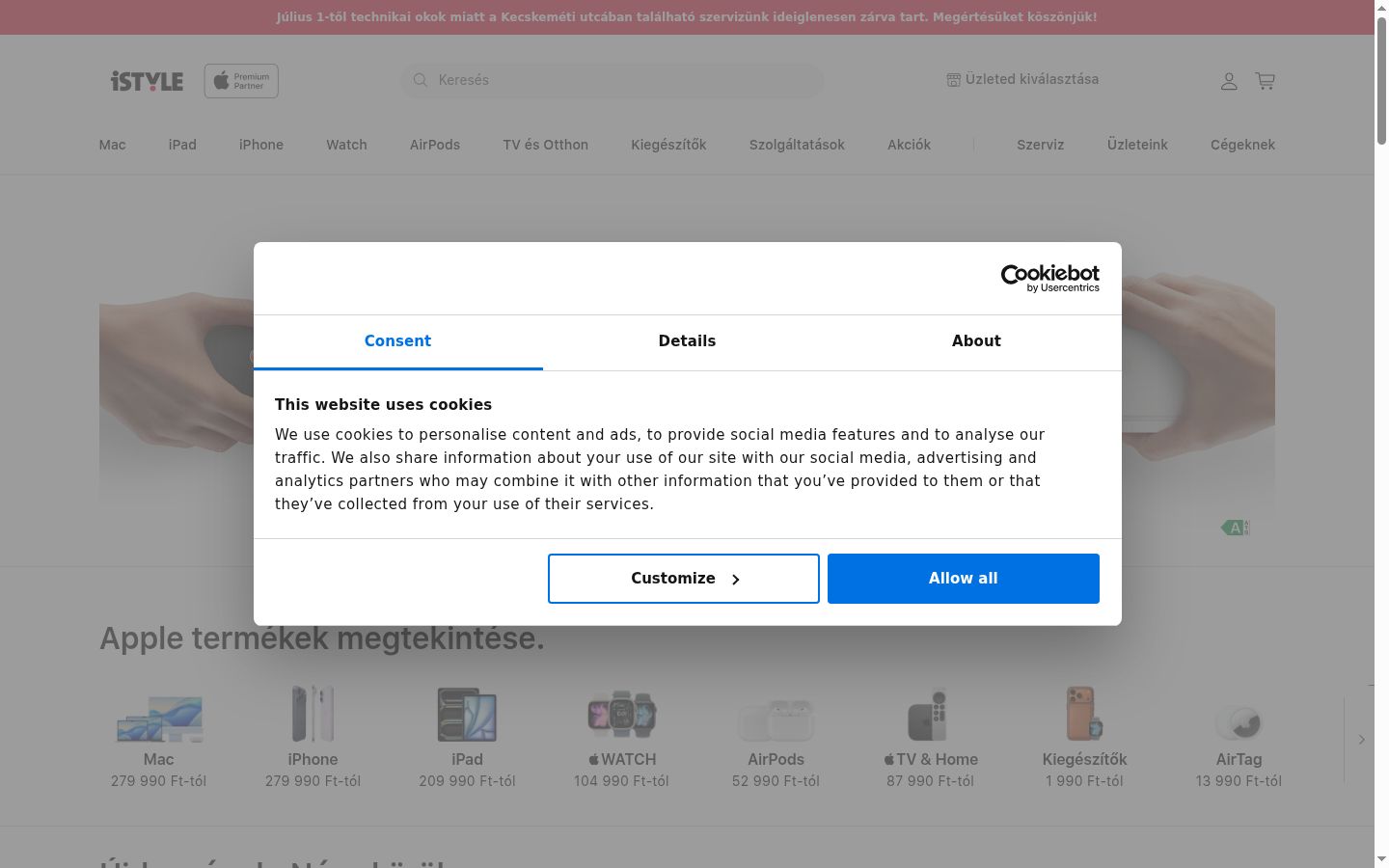Select the Kiegészítők category image in carousel
This screenshot has height=868, width=1389.
[1084, 713]
